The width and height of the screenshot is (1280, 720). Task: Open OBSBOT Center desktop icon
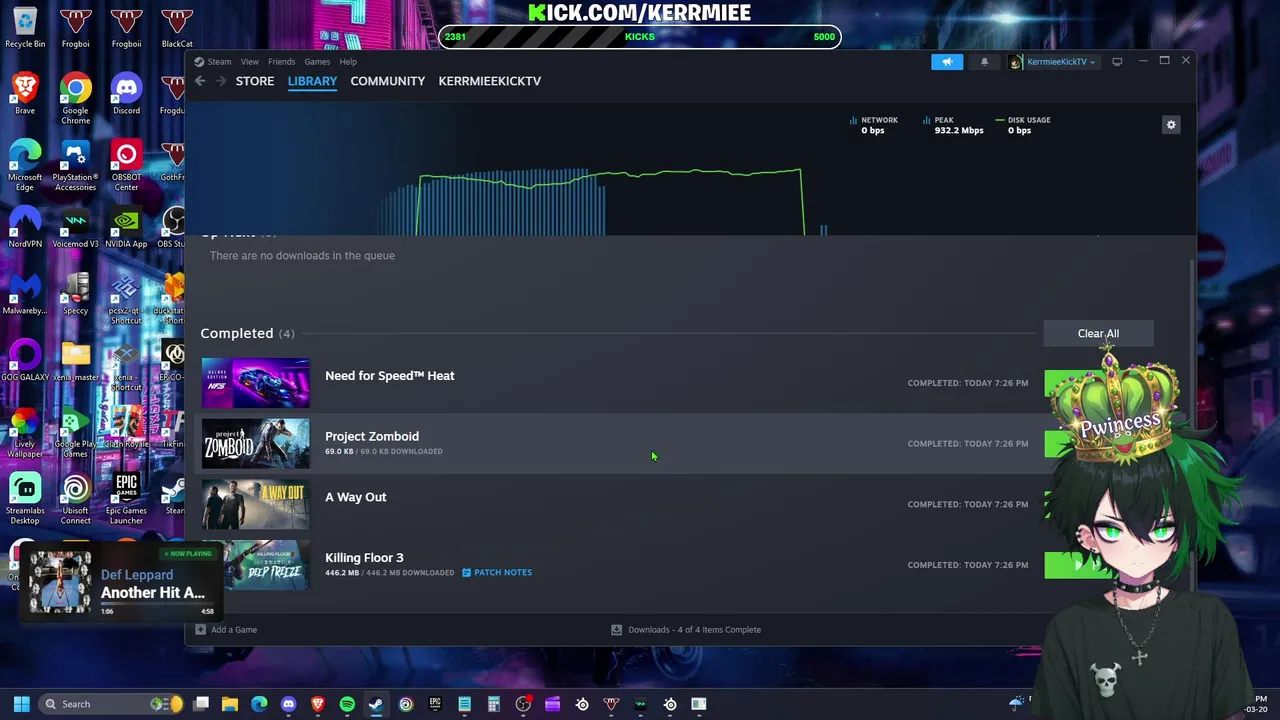(126, 165)
